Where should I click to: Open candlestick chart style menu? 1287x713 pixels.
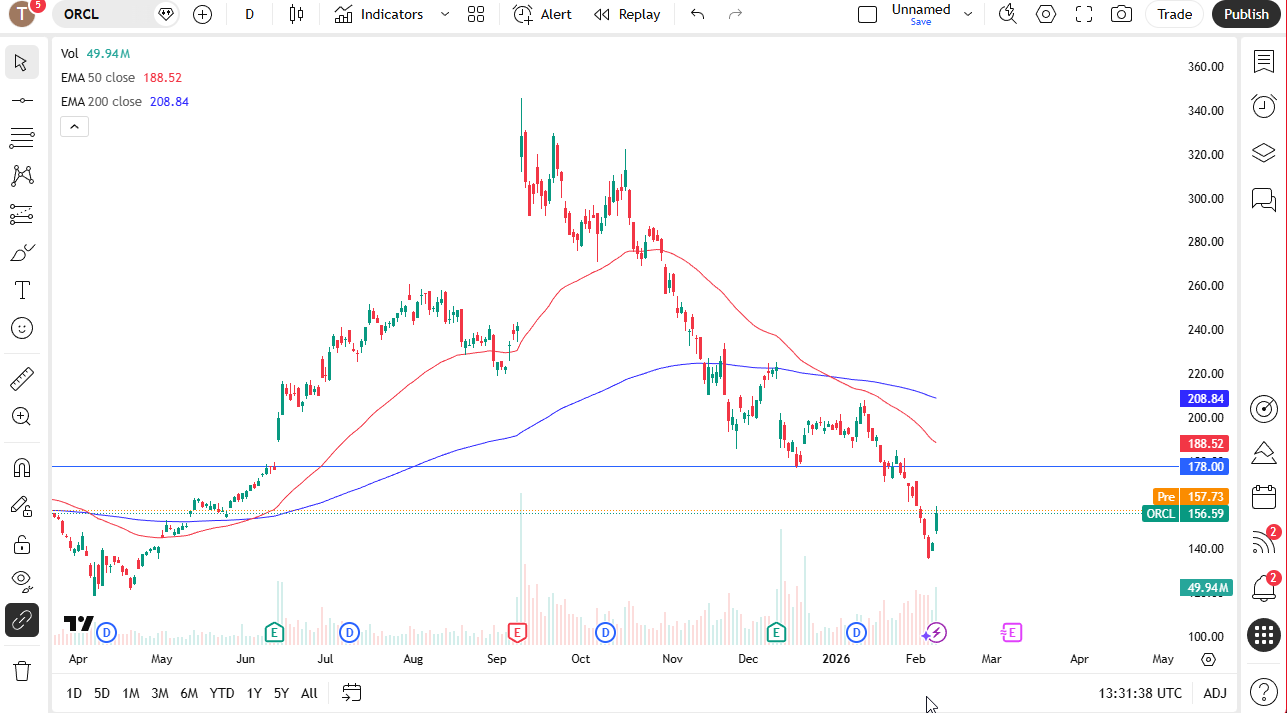pos(296,14)
